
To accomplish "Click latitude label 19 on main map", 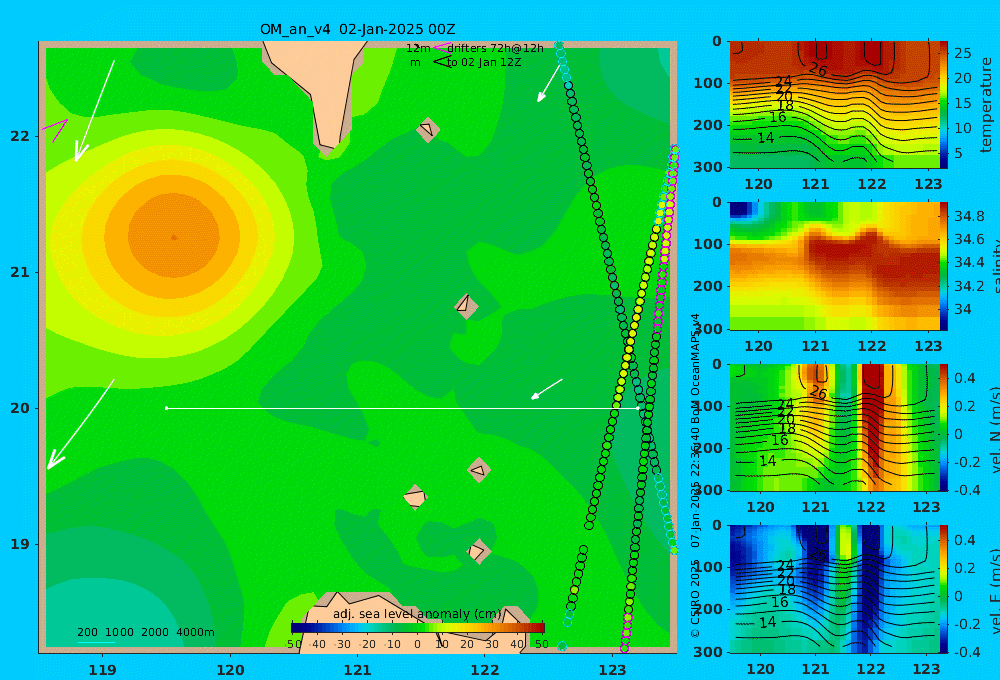I will tap(20, 544).
